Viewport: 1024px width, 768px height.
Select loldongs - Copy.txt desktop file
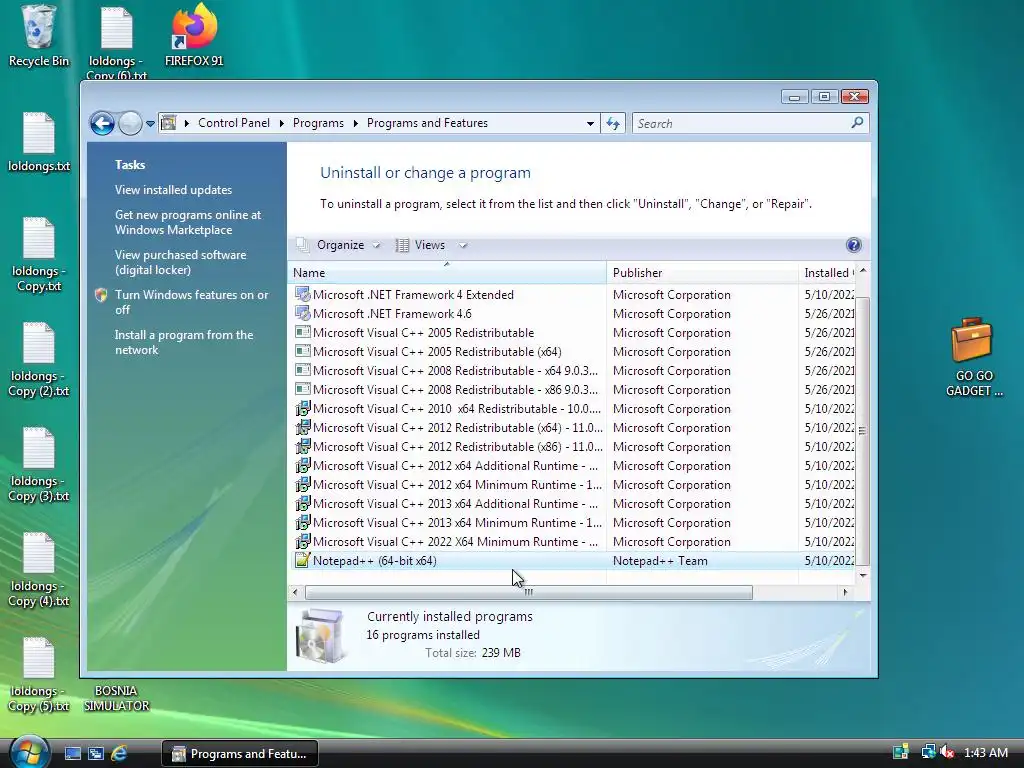click(x=39, y=255)
